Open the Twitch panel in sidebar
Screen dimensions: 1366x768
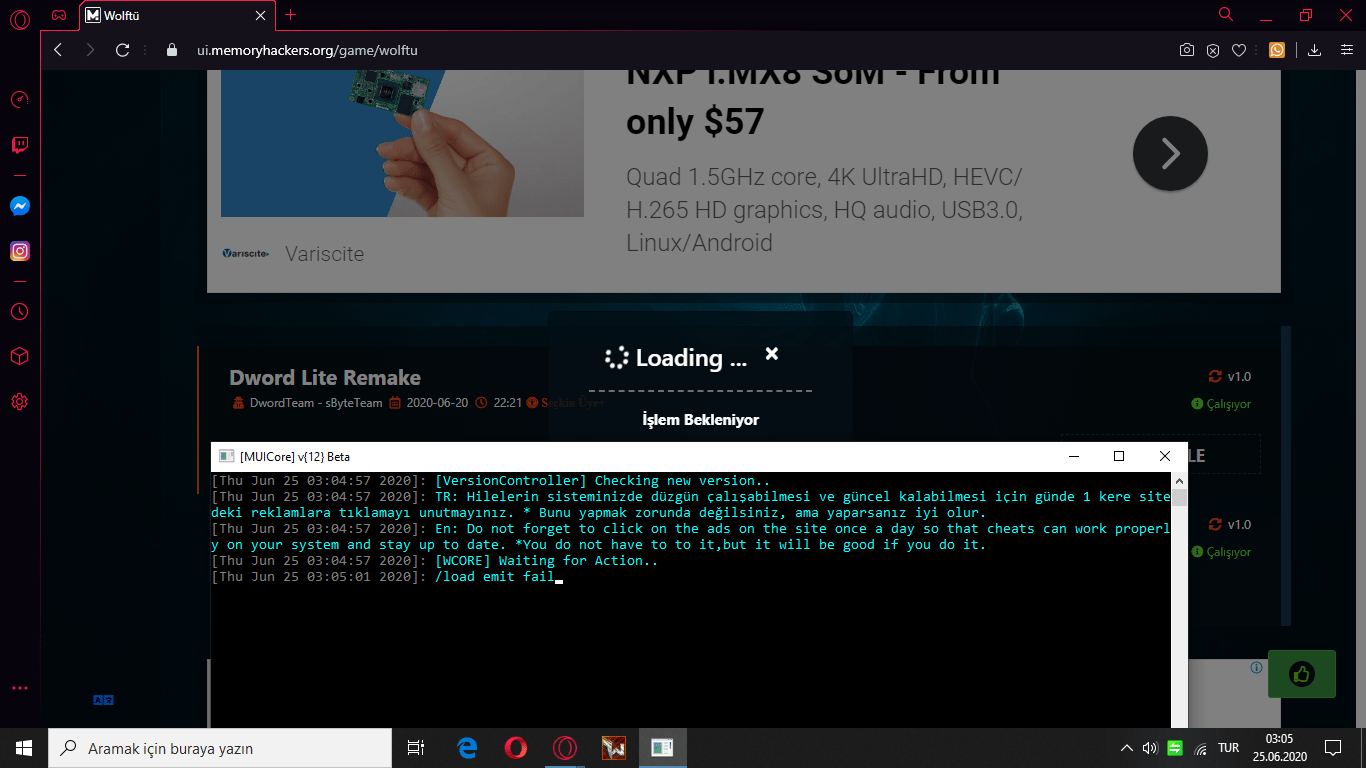[x=19, y=145]
